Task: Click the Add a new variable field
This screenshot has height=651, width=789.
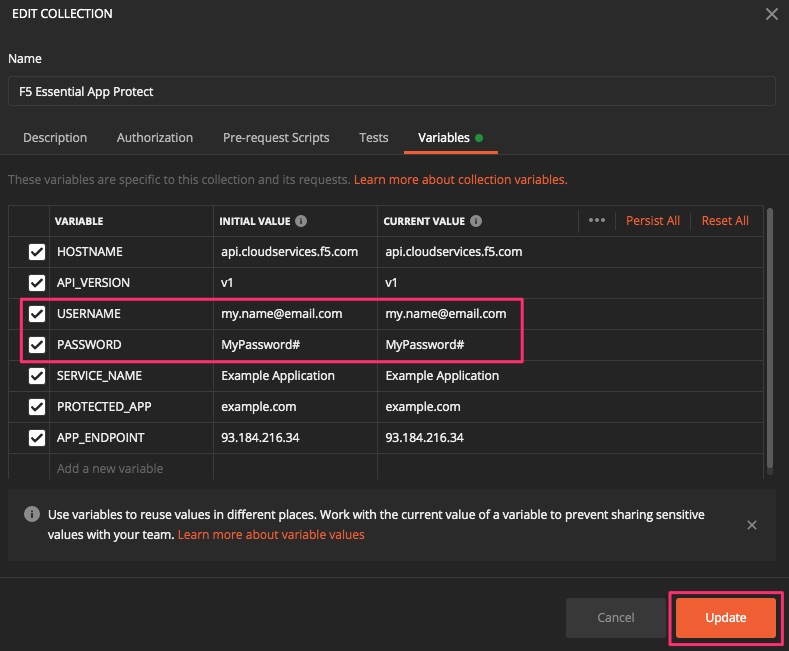Action: coord(131,468)
